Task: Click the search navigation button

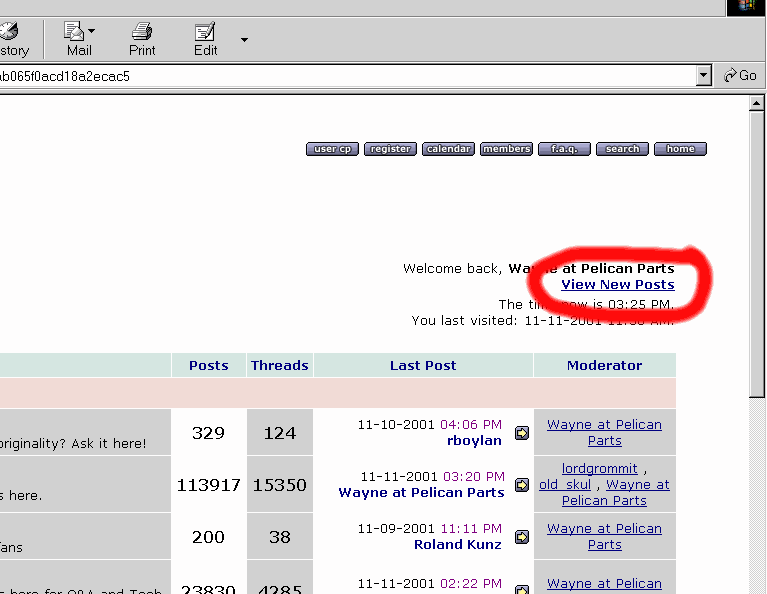Action: 622,149
